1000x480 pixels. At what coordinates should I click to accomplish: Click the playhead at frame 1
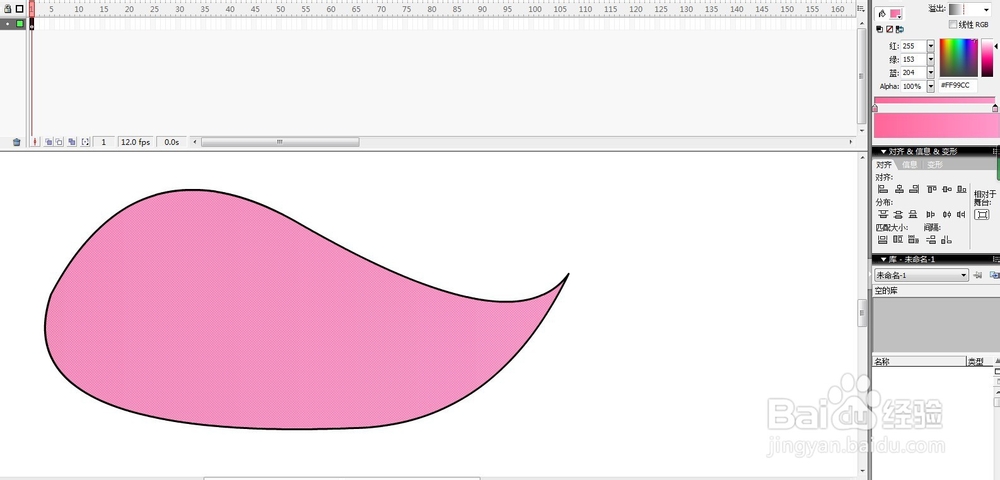(31, 9)
